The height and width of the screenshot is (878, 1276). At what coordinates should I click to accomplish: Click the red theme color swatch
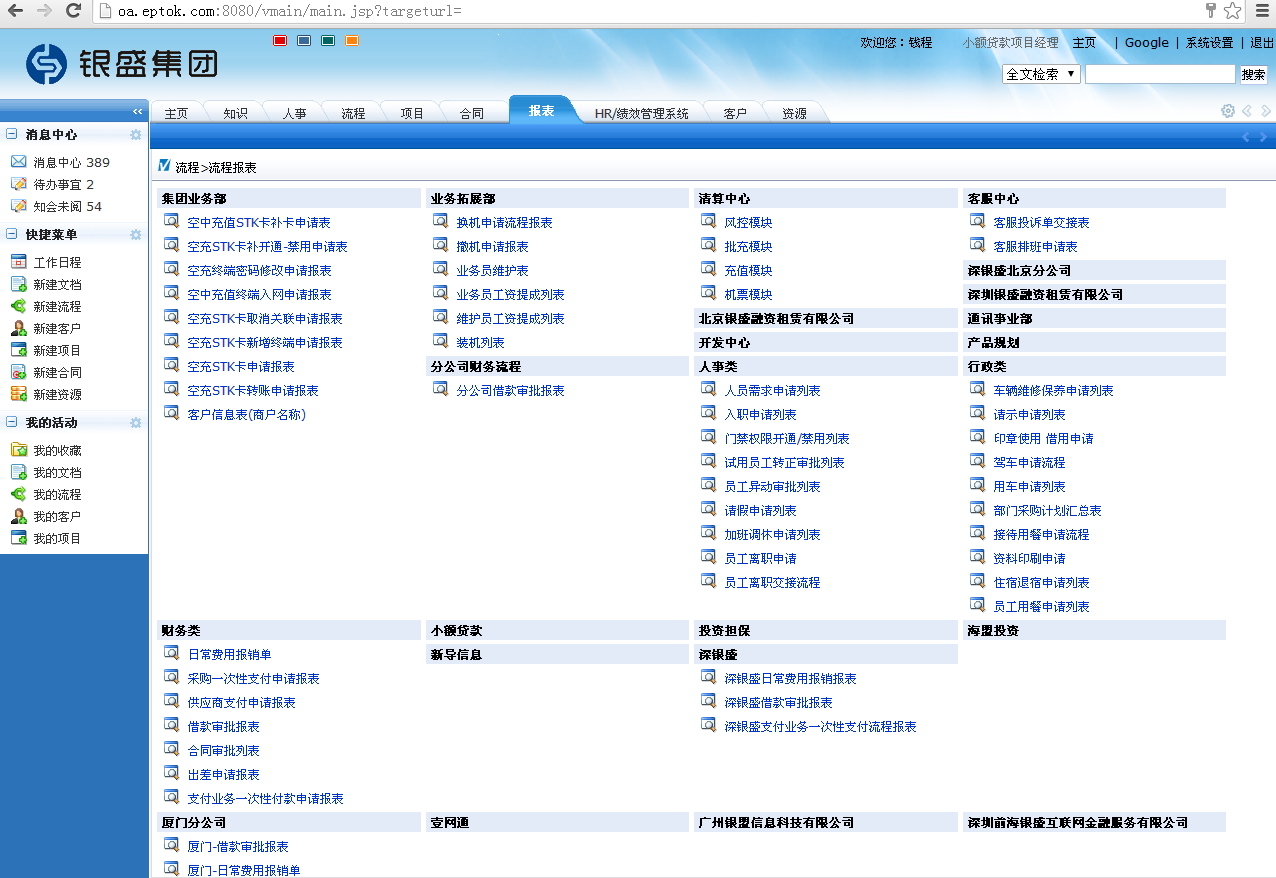point(280,41)
